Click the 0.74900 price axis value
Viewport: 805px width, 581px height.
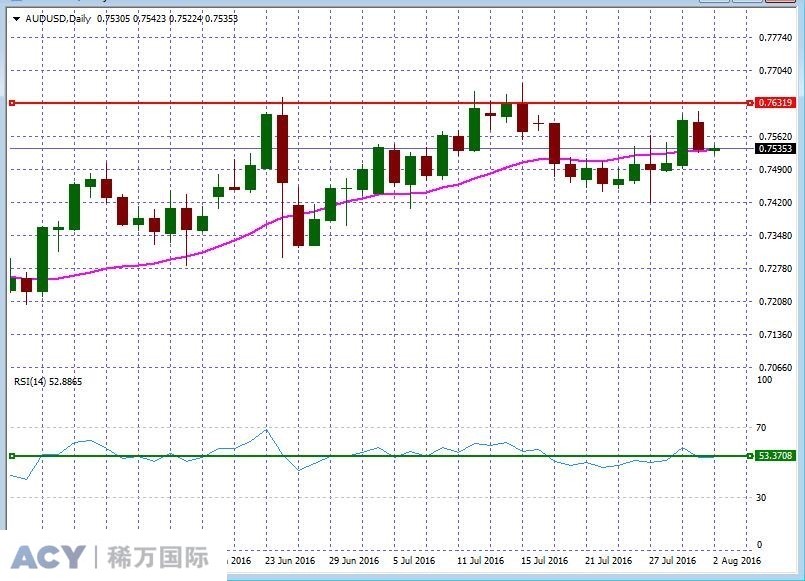pyautogui.click(x=775, y=169)
